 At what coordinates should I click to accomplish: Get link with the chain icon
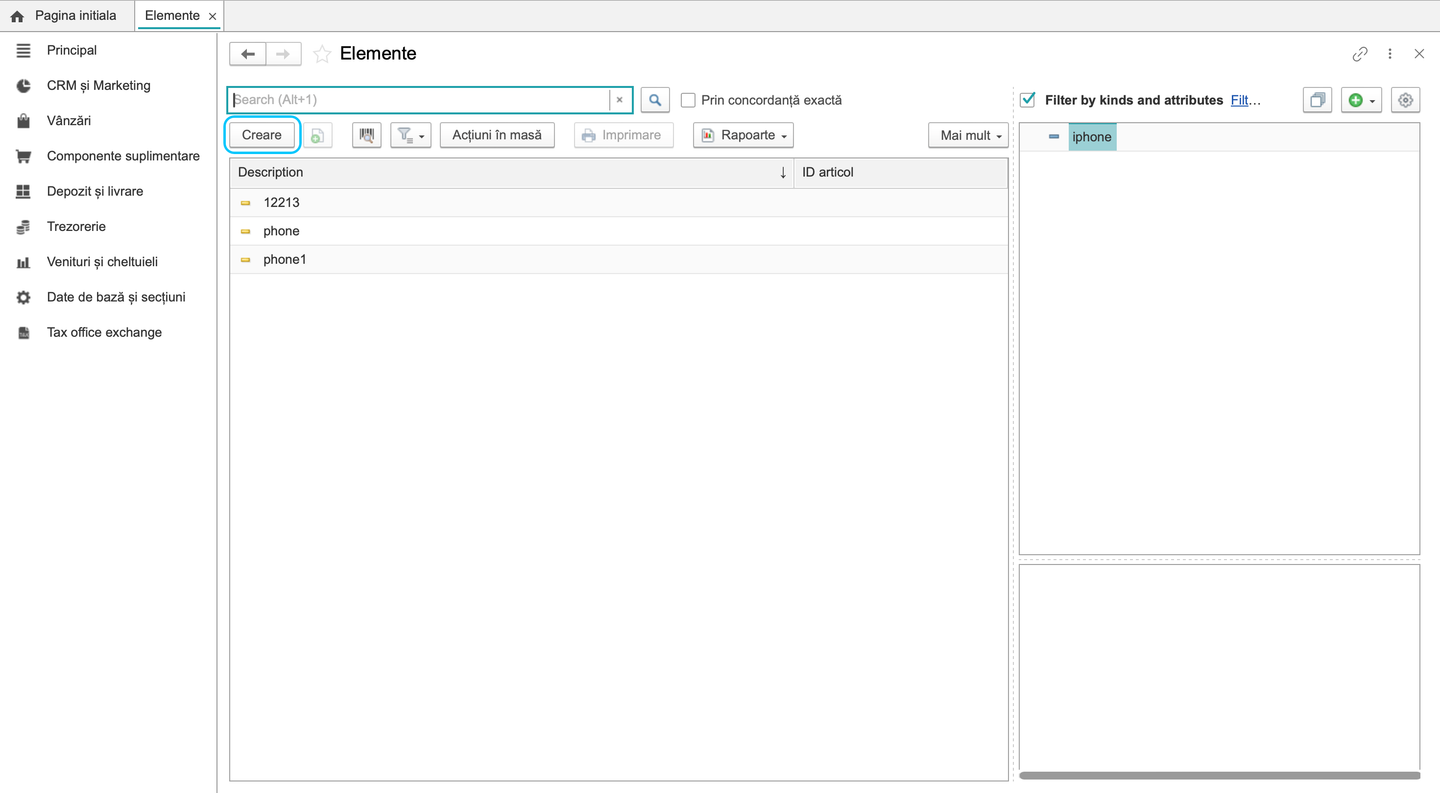[1360, 54]
